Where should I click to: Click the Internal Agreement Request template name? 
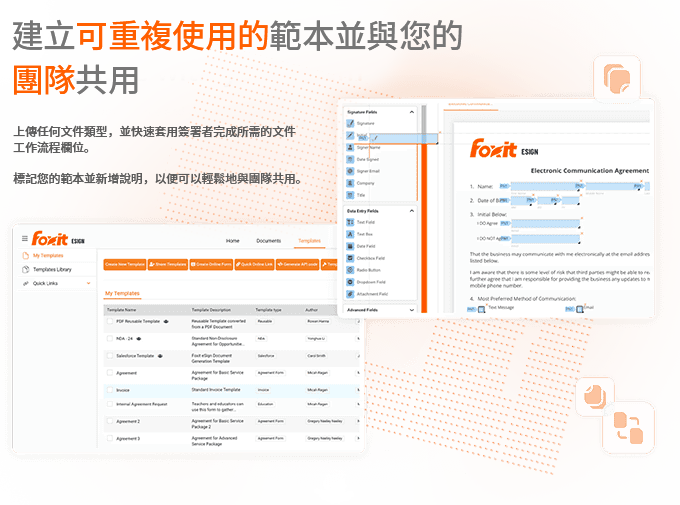pyautogui.click(x=141, y=404)
